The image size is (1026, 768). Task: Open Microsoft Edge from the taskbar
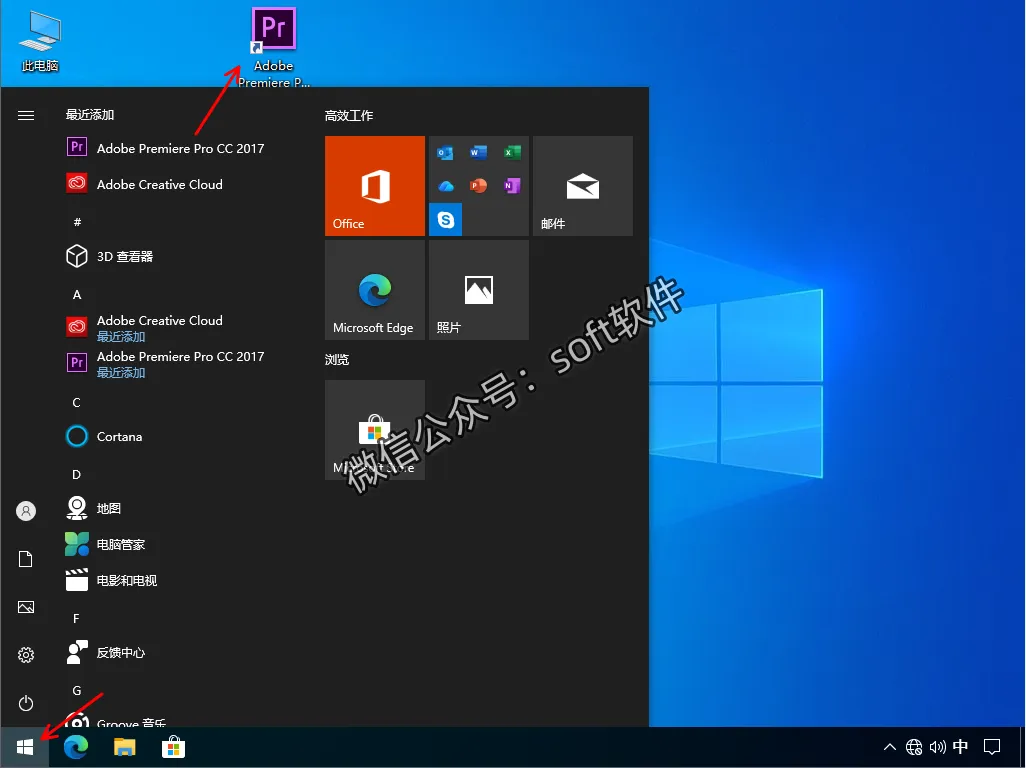tap(76, 747)
